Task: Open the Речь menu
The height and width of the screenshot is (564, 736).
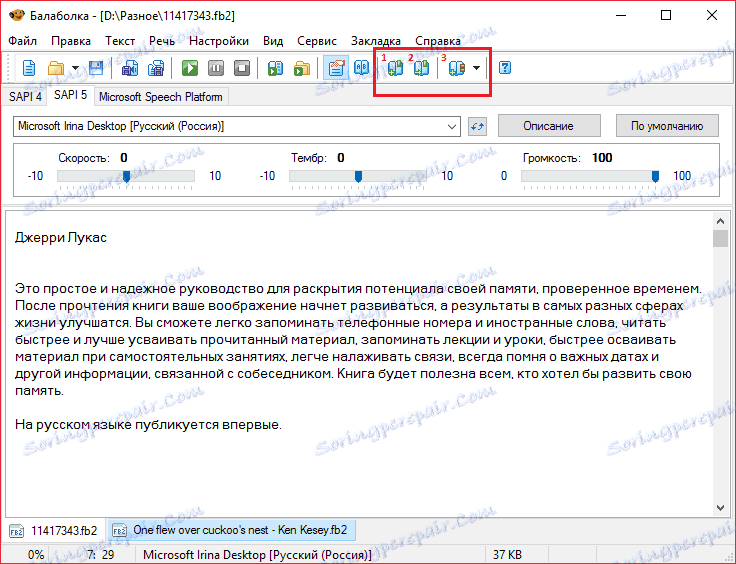Action: pos(162,41)
